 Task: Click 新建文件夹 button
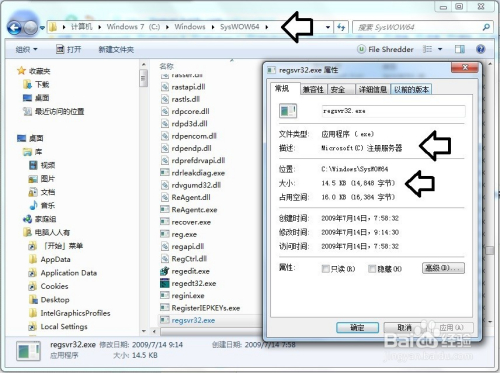(x=116, y=50)
